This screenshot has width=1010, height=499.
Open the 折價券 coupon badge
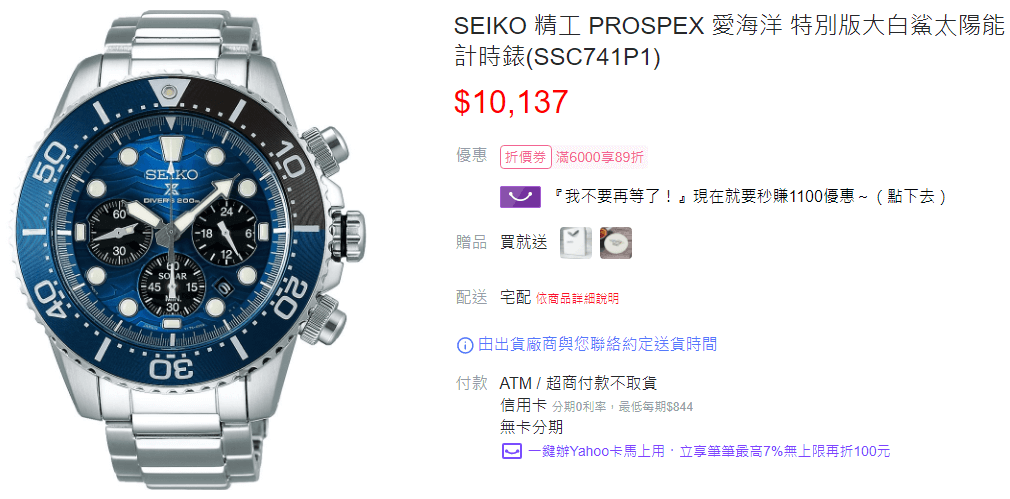(526, 157)
